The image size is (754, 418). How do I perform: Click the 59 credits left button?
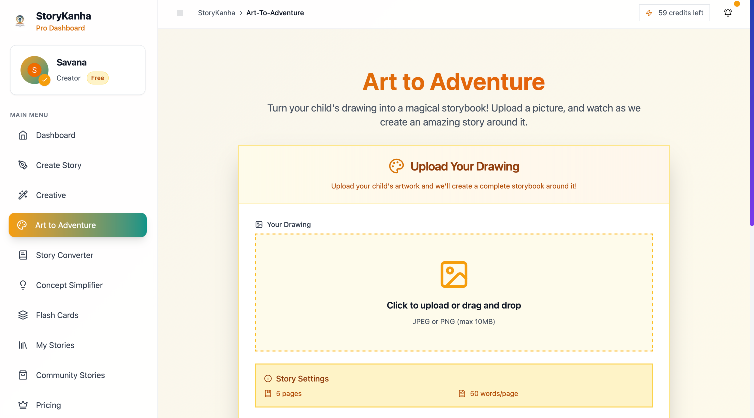pyautogui.click(x=675, y=13)
